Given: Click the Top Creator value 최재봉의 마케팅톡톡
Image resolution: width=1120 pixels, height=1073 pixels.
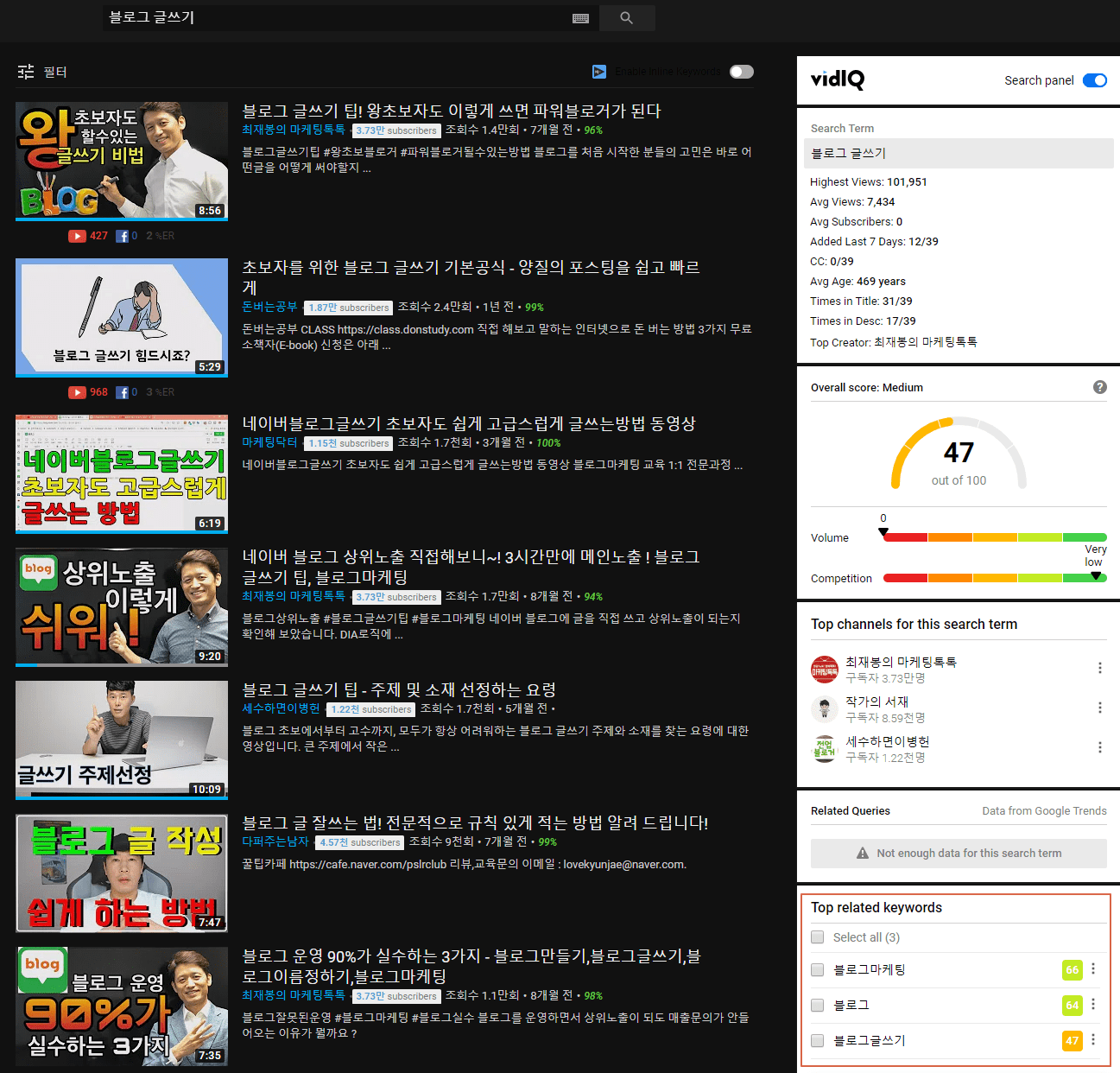Looking at the screenshot, I should pos(926,342).
